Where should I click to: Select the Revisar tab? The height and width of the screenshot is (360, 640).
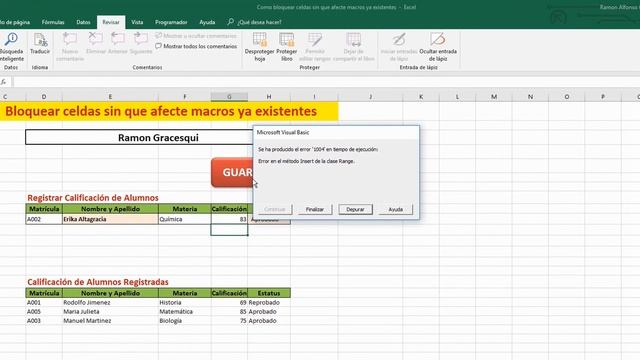(x=111, y=22)
